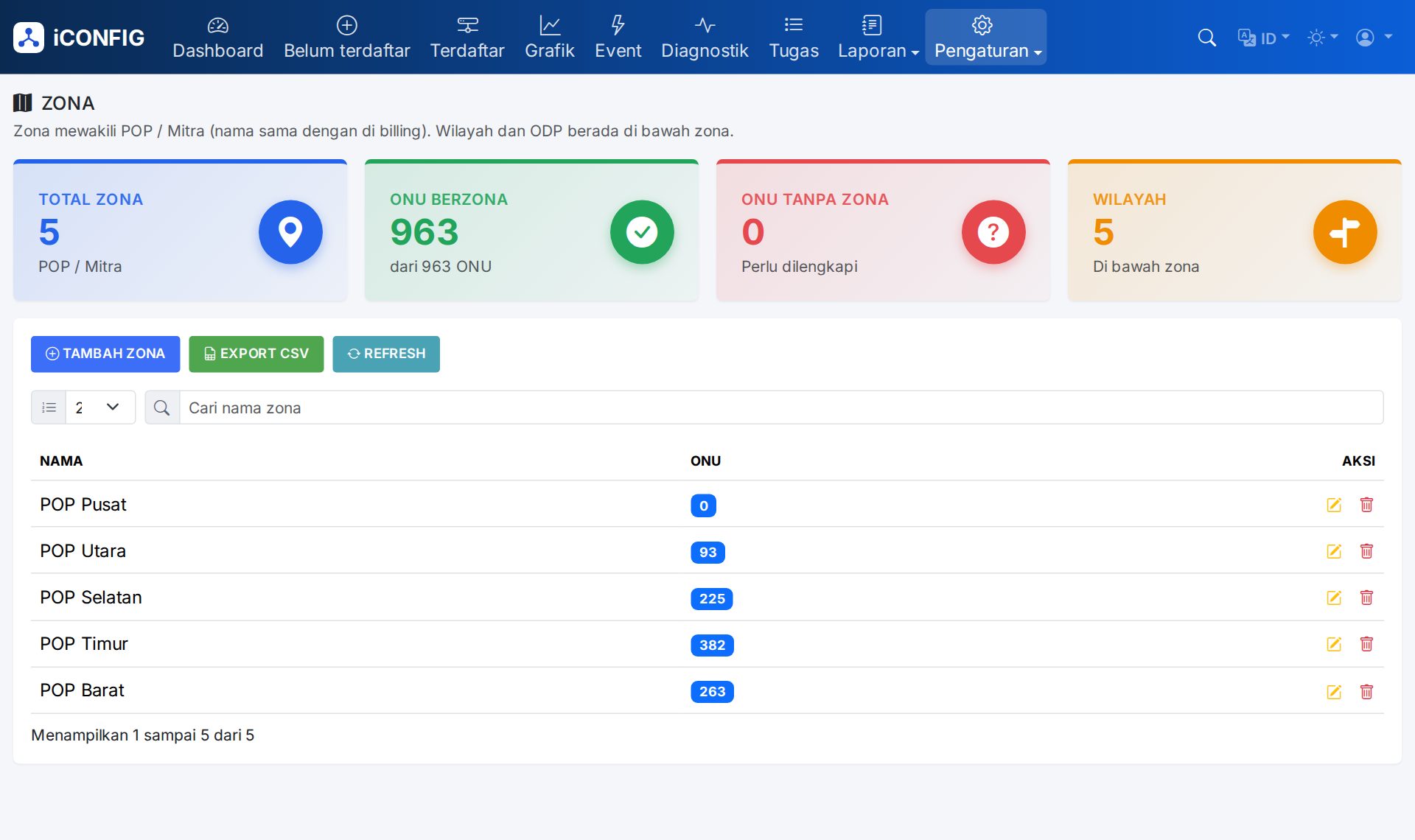Edit the POP Selatan zone
This screenshot has height=840, width=1415.
[x=1334, y=598]
